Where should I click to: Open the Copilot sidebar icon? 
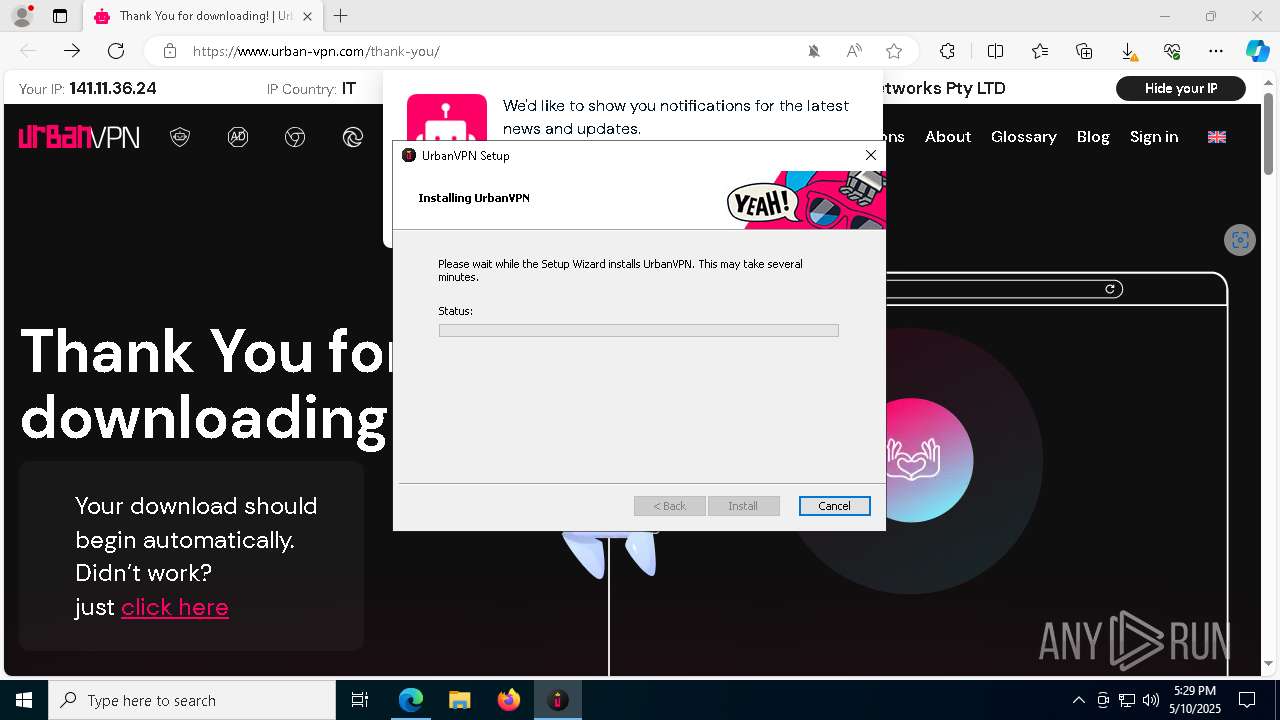(x=1257, y=51)
